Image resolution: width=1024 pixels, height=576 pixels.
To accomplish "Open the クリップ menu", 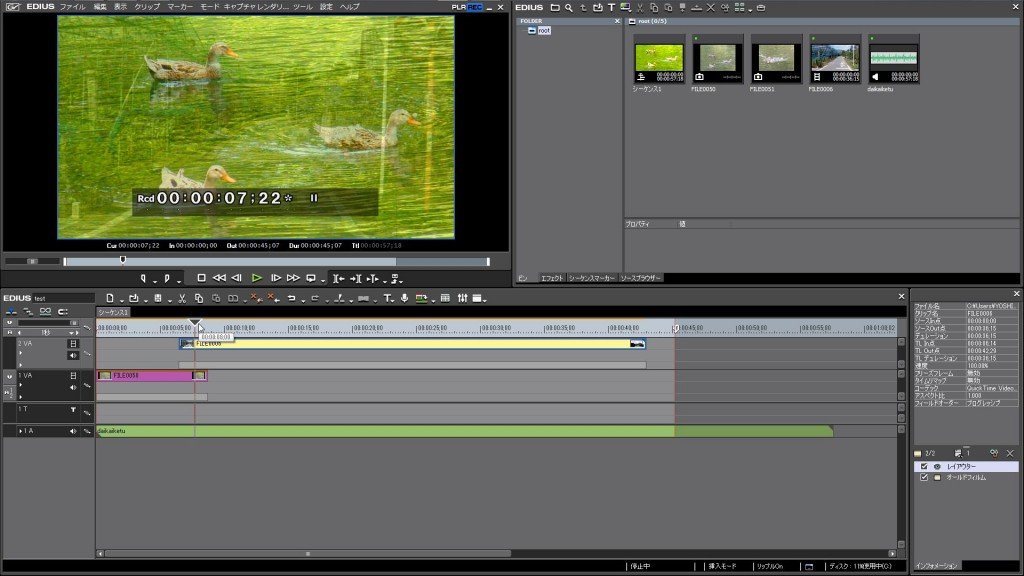I will tap(146, 7).
